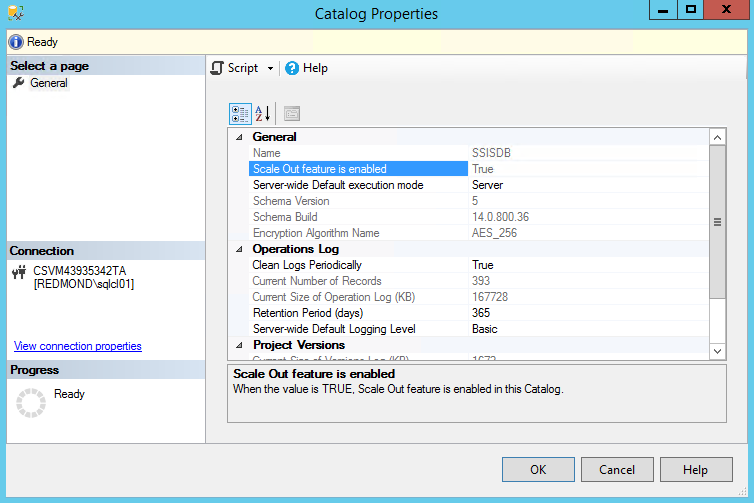
Task: Click the Categorized view icon
Action: tap(240, 113)
